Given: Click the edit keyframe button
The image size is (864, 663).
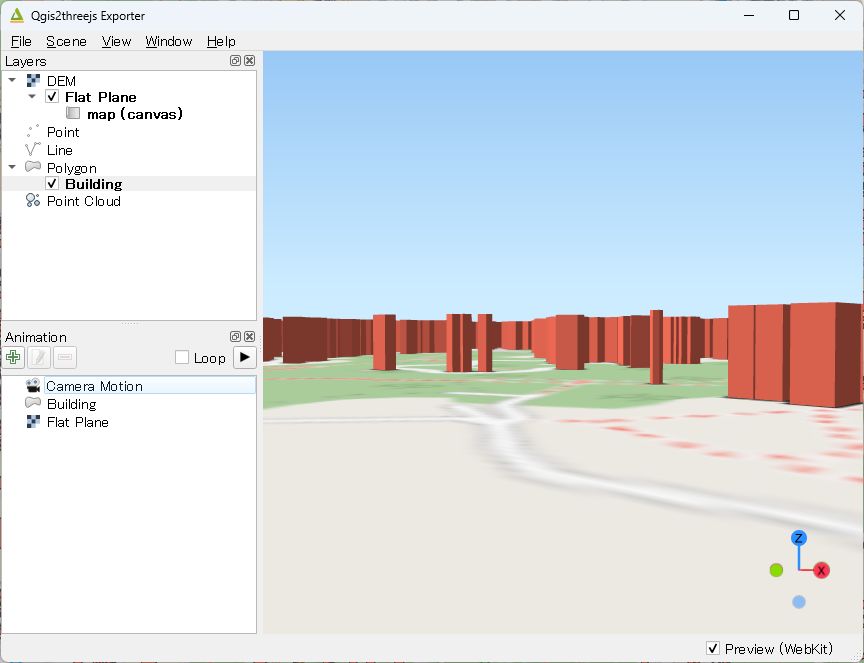Looking at the screenshot, I should [x=39, y=357].
